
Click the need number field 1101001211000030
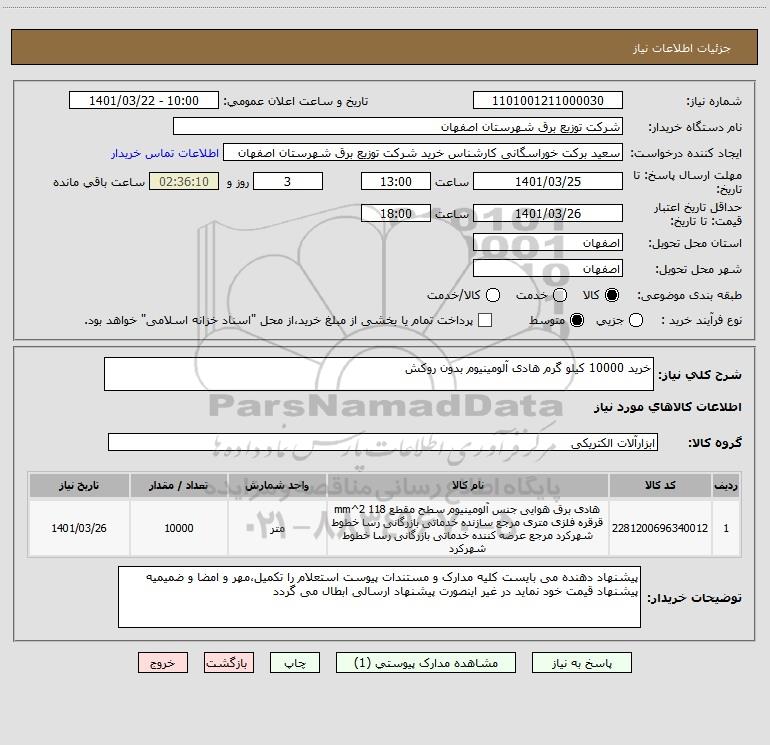click(x=548, y=101)
